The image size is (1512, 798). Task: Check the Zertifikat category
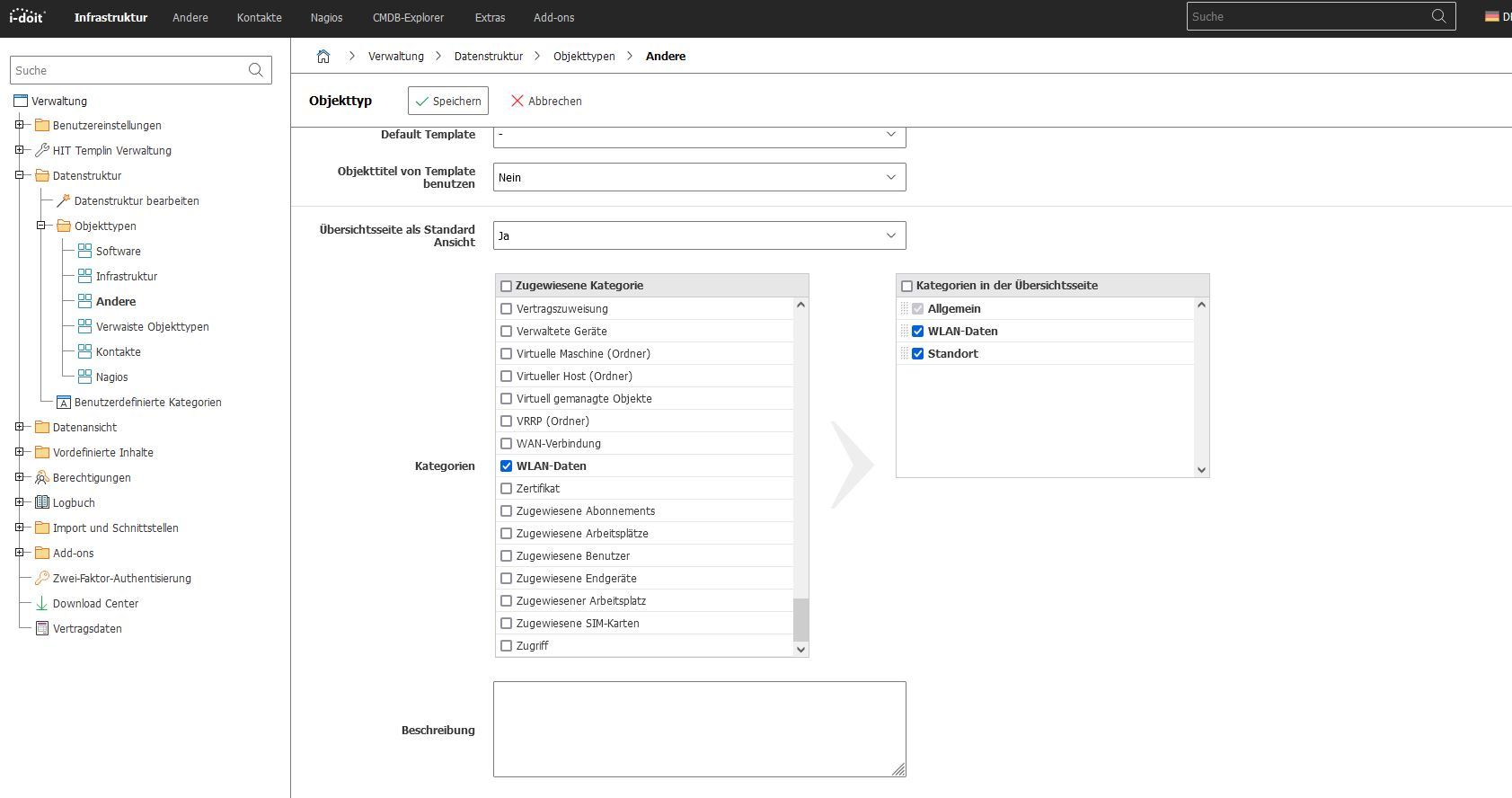[506, 488]
